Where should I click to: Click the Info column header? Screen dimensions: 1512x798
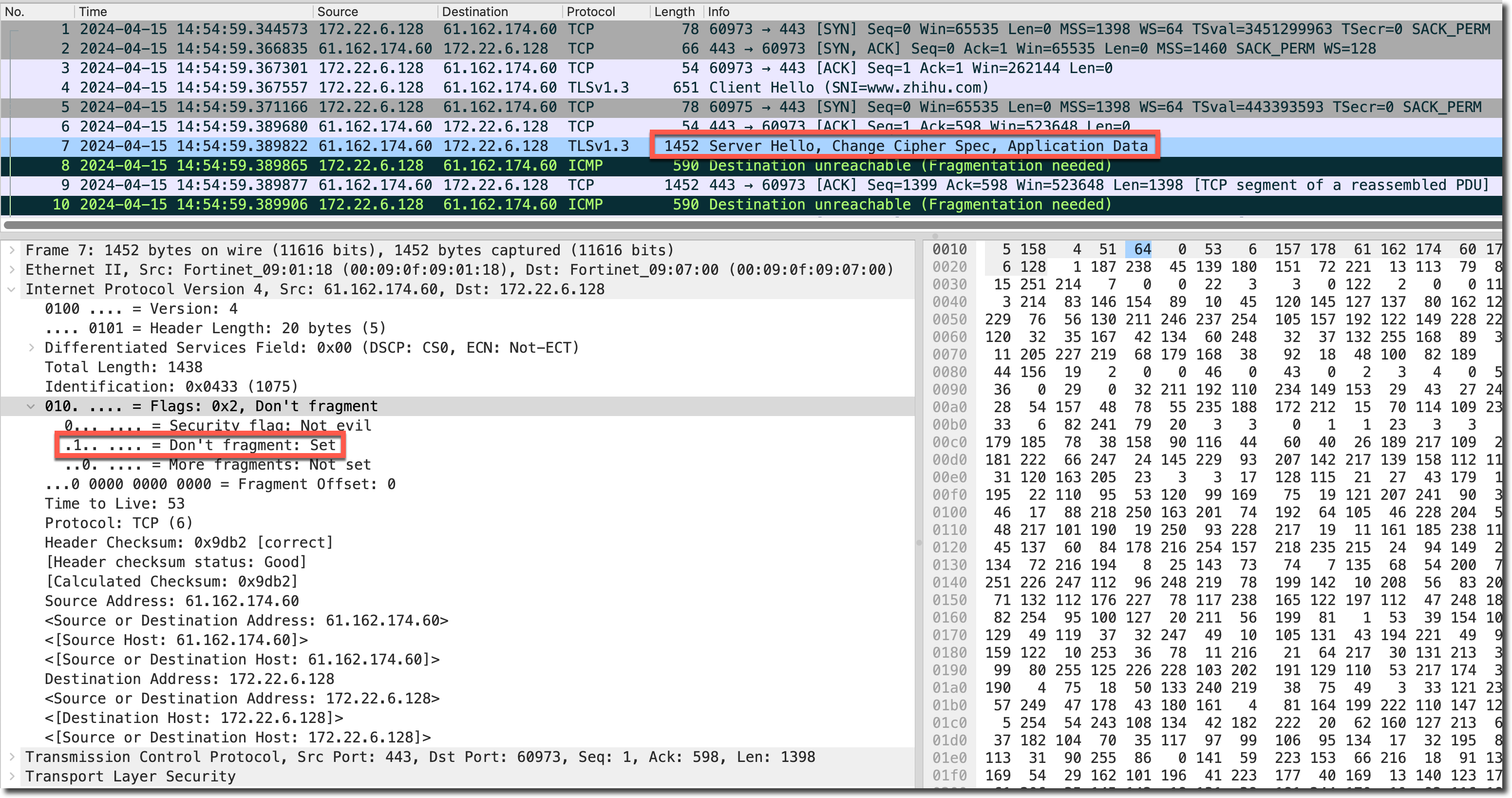[x=1102, y=12]
